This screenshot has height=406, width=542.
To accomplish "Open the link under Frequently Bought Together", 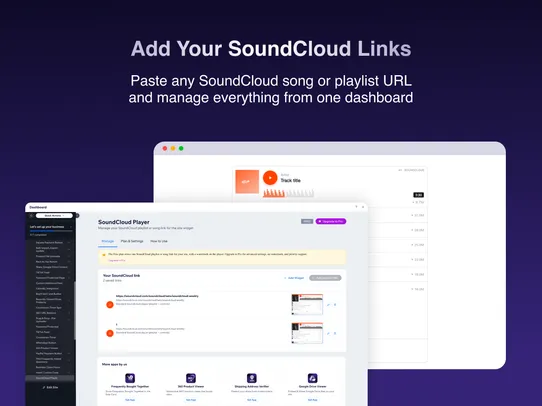I will [130, 400].
